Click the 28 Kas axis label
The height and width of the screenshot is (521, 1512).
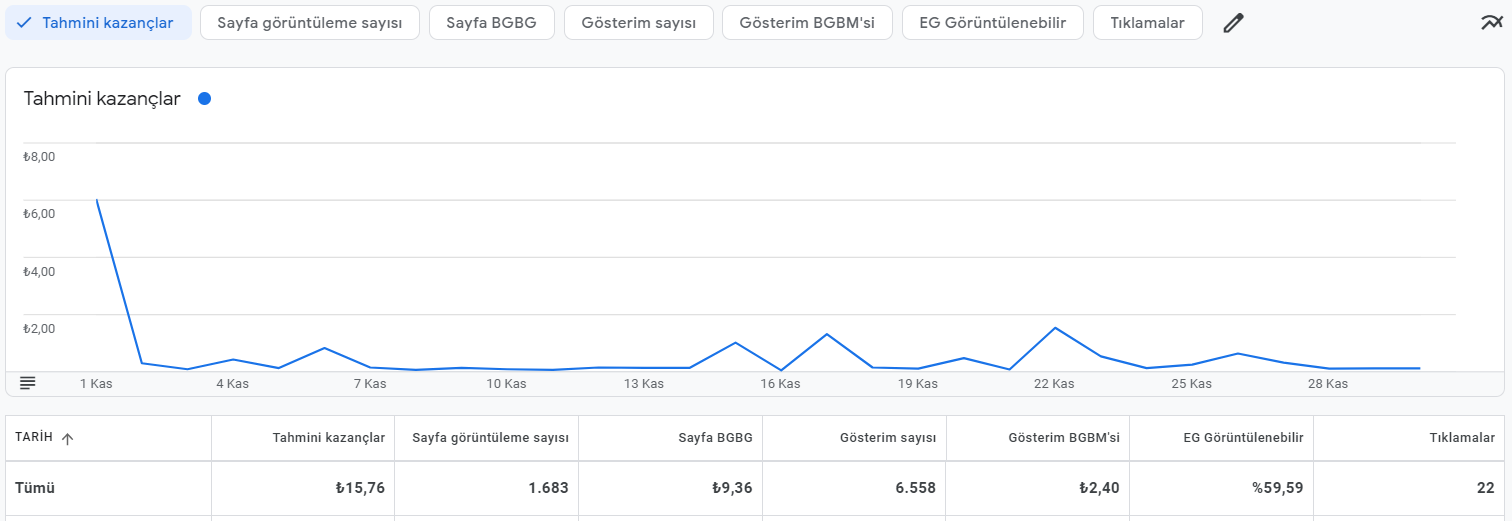click(1328, 384)
